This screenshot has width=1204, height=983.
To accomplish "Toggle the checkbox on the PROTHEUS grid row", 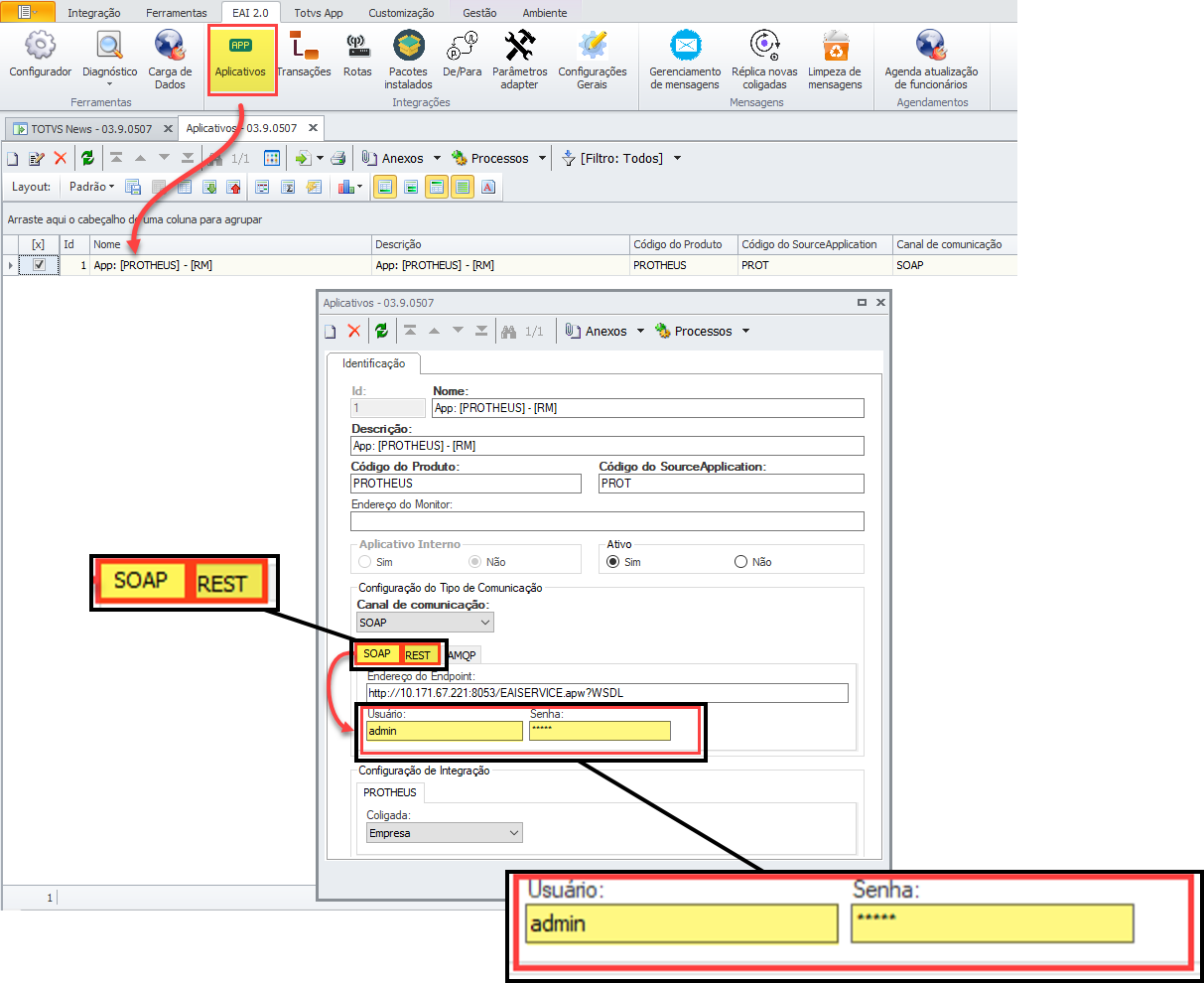I will tap(39, 265).
